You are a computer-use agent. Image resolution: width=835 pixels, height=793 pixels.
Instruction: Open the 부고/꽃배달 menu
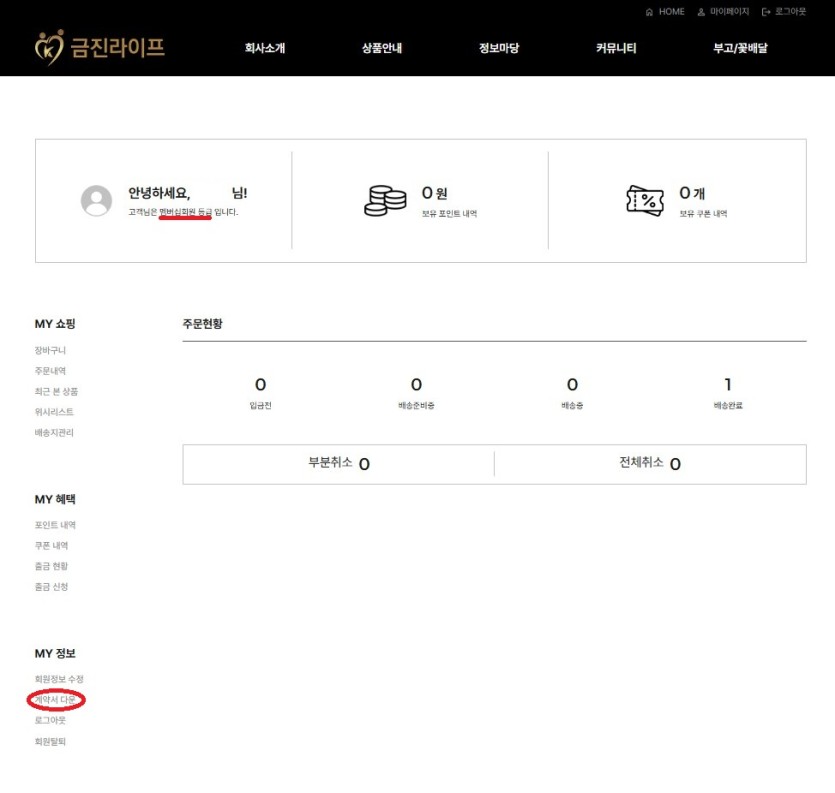point(740,48)
